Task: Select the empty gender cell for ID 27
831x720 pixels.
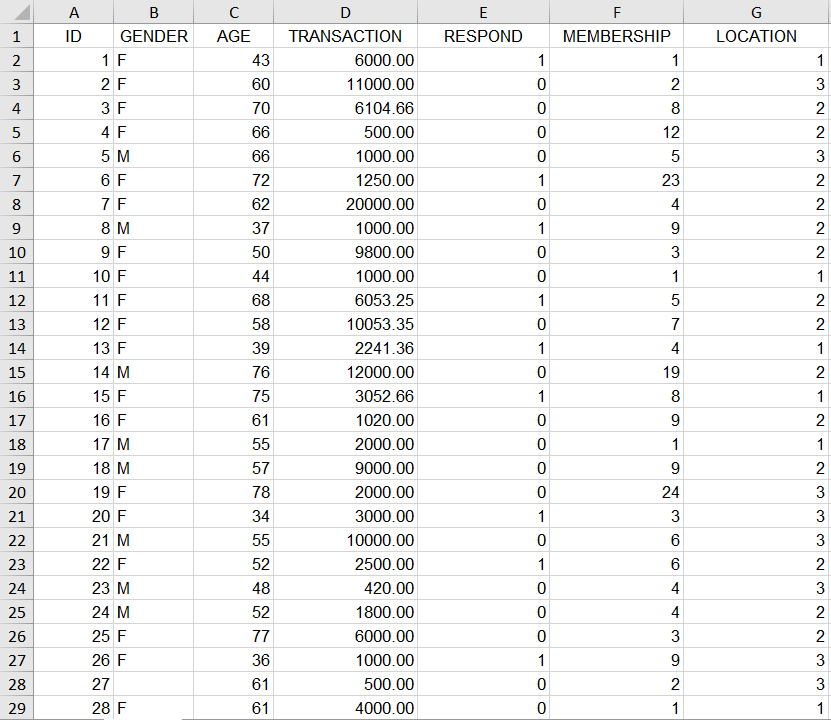Action: [154, 685]
